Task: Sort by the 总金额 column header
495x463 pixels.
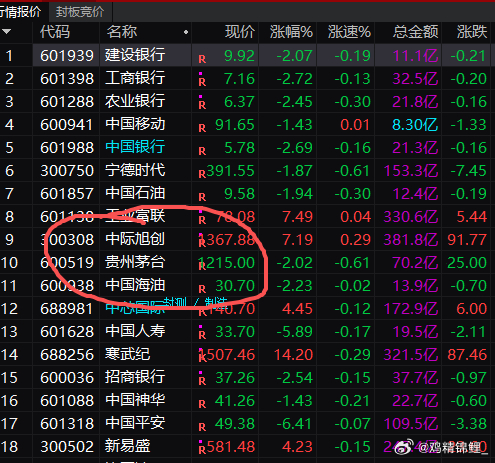Action: [415, 32]
